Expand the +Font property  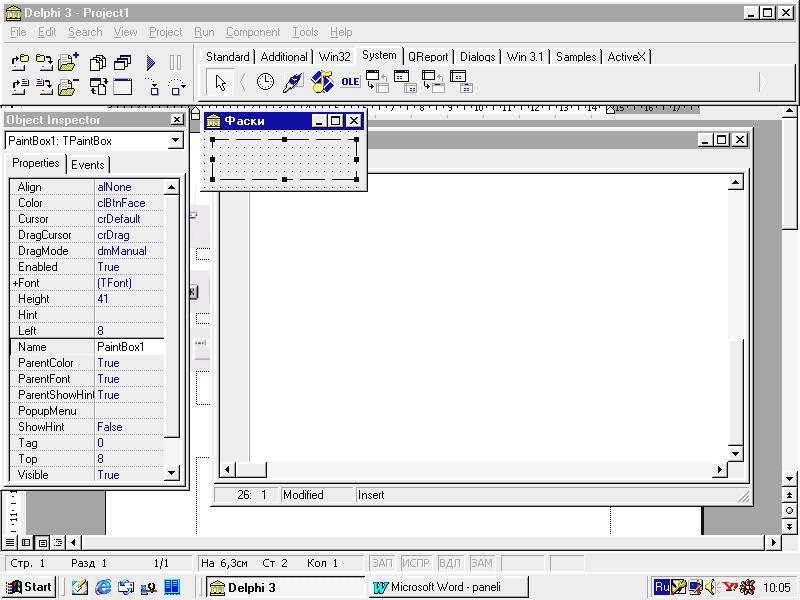coord(15,283)
